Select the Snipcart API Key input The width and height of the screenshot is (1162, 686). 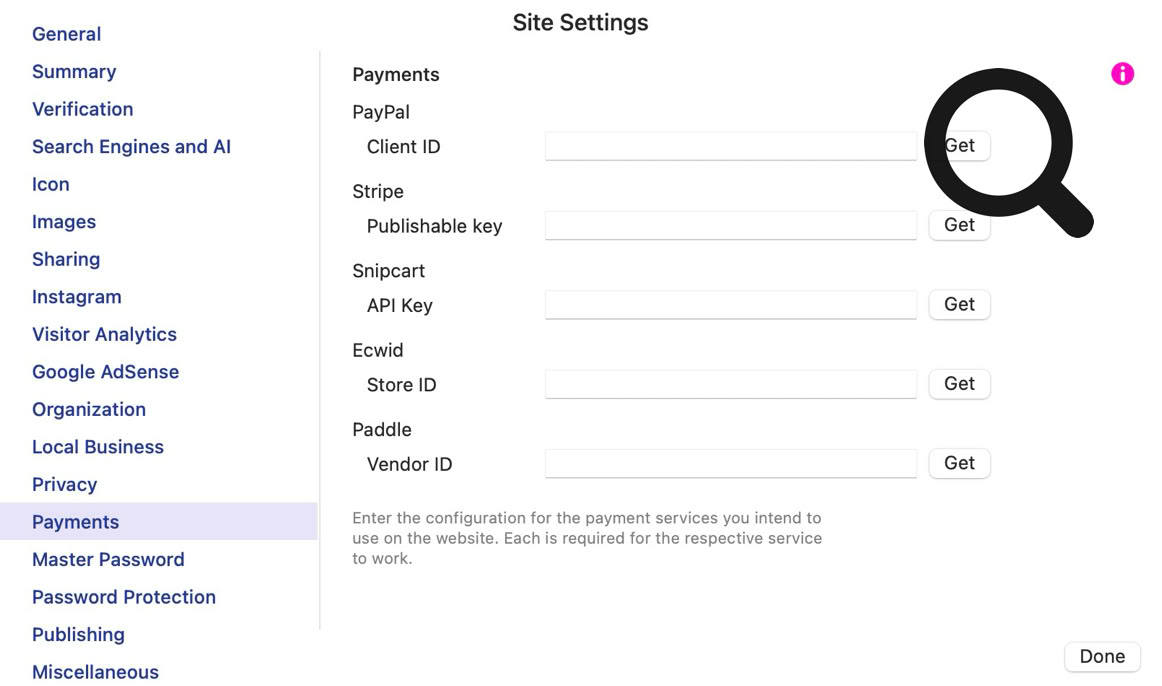pyautogui.click(x=730, y=305)
